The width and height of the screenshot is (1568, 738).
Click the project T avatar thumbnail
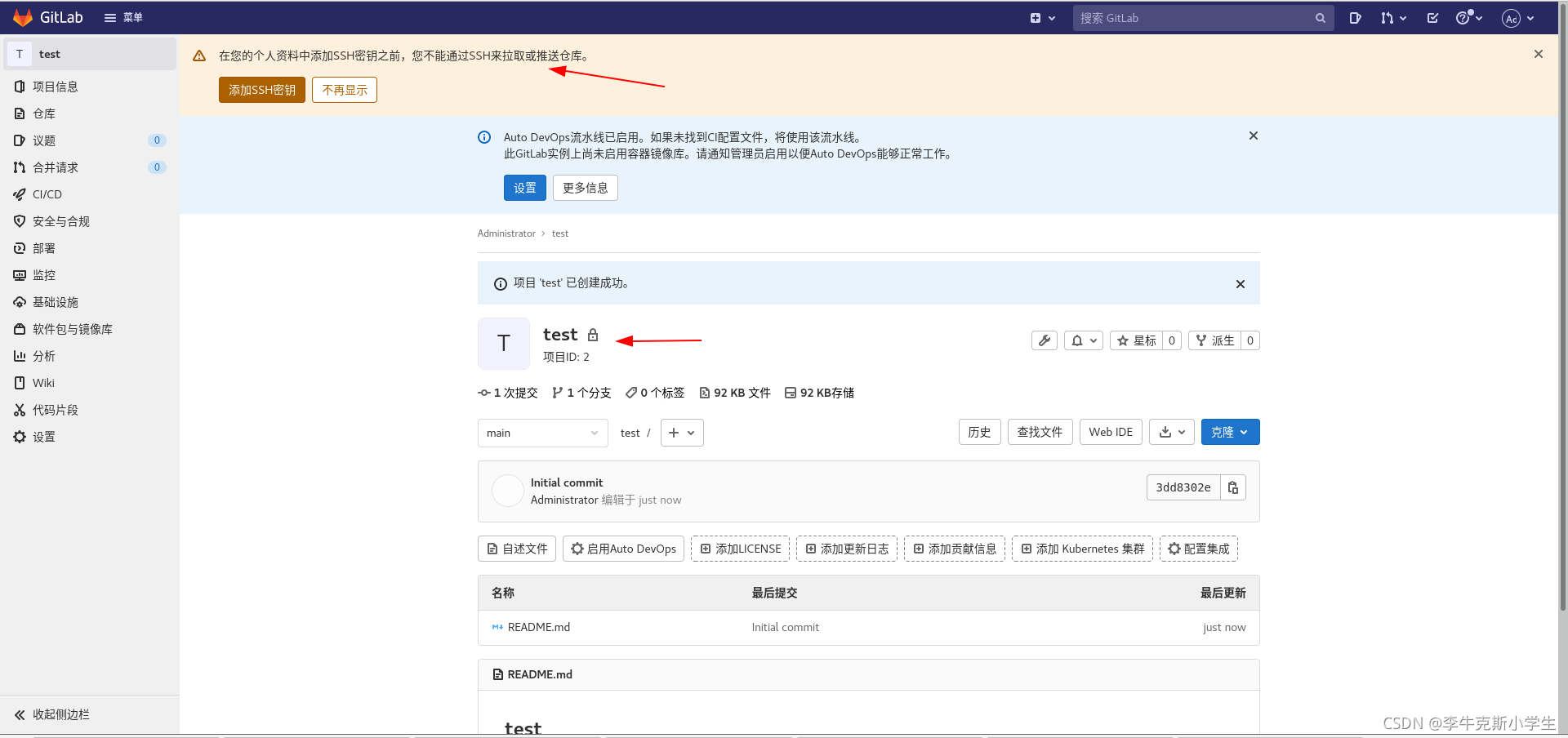504,344
